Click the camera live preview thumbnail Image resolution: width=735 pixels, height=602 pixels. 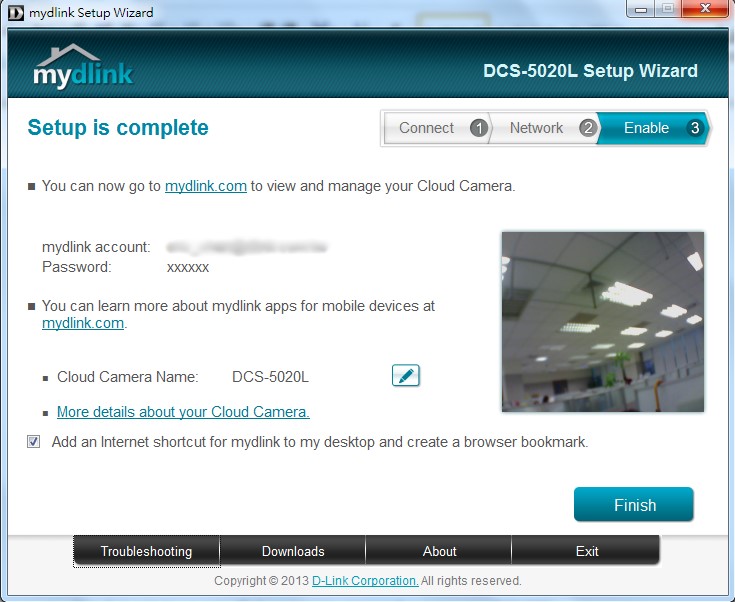[603, 322]
